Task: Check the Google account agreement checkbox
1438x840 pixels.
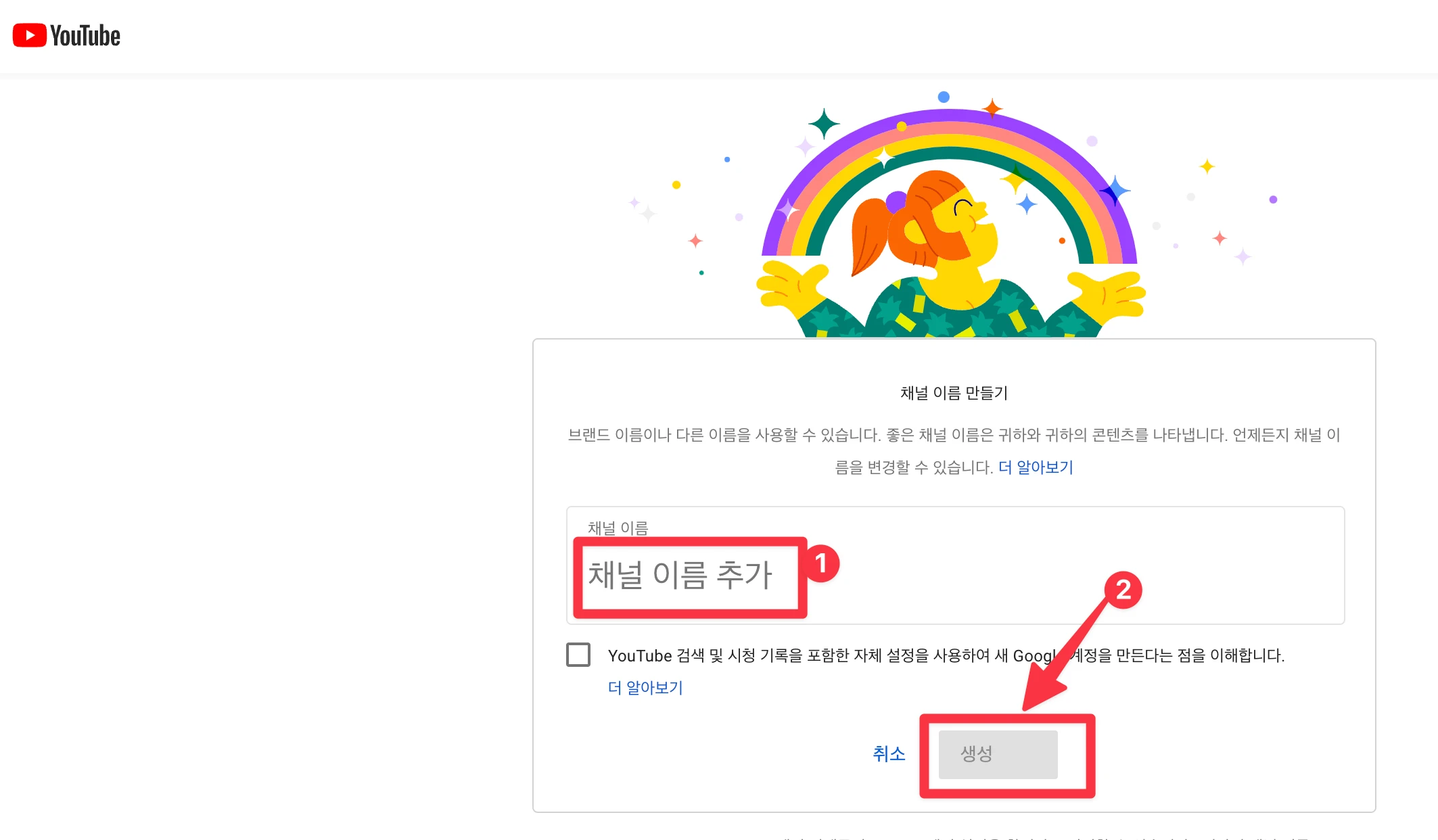Action: point(578,655)
